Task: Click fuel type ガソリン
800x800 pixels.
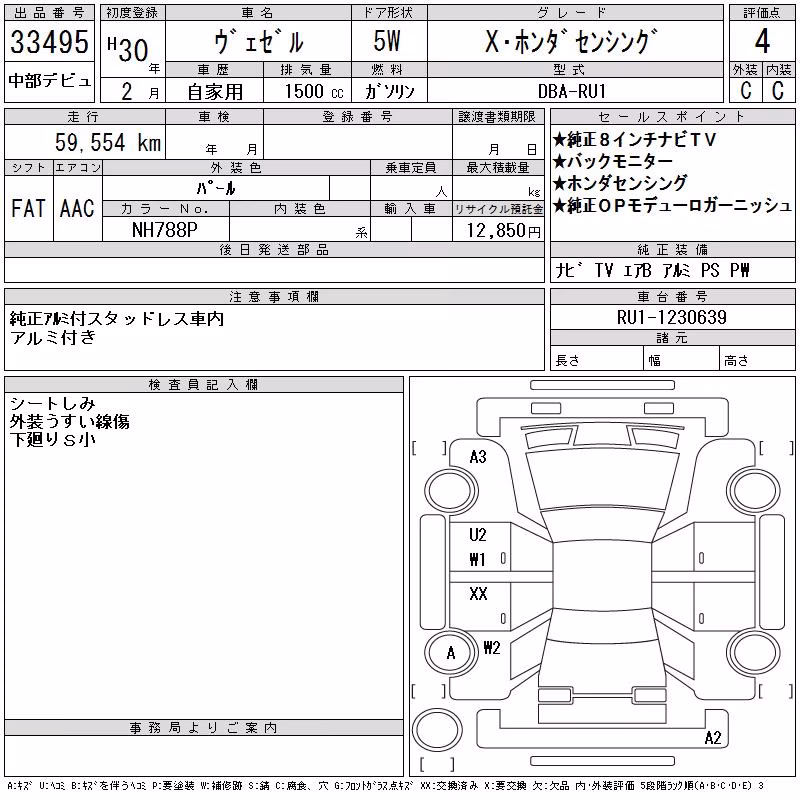Action: click(390, 91)
